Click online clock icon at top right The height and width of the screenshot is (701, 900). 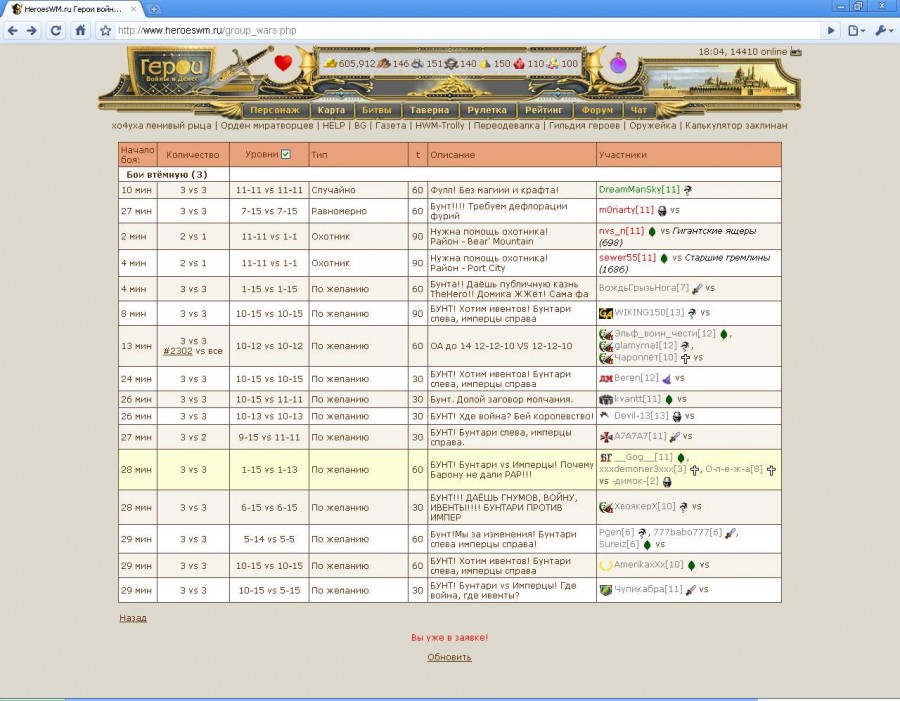click(x=796, y=52)
